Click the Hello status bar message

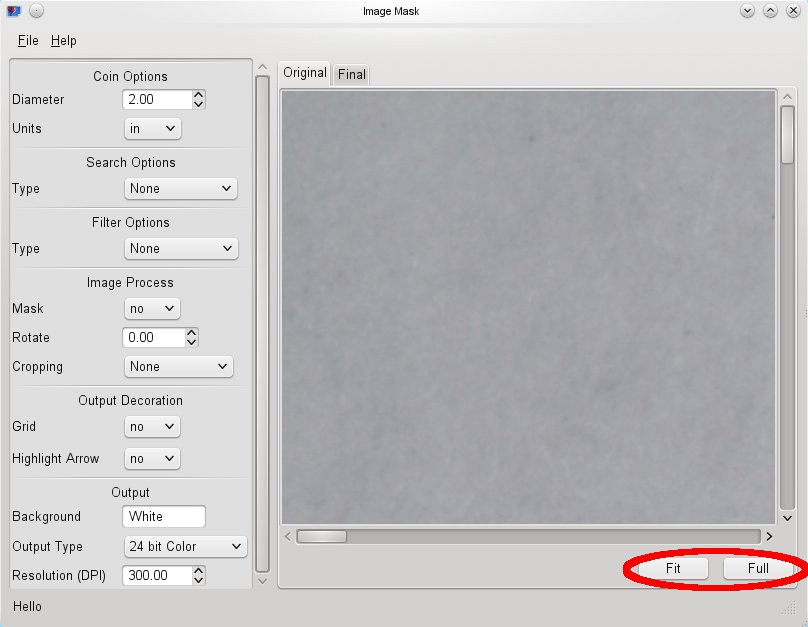[x=27, y=606]
